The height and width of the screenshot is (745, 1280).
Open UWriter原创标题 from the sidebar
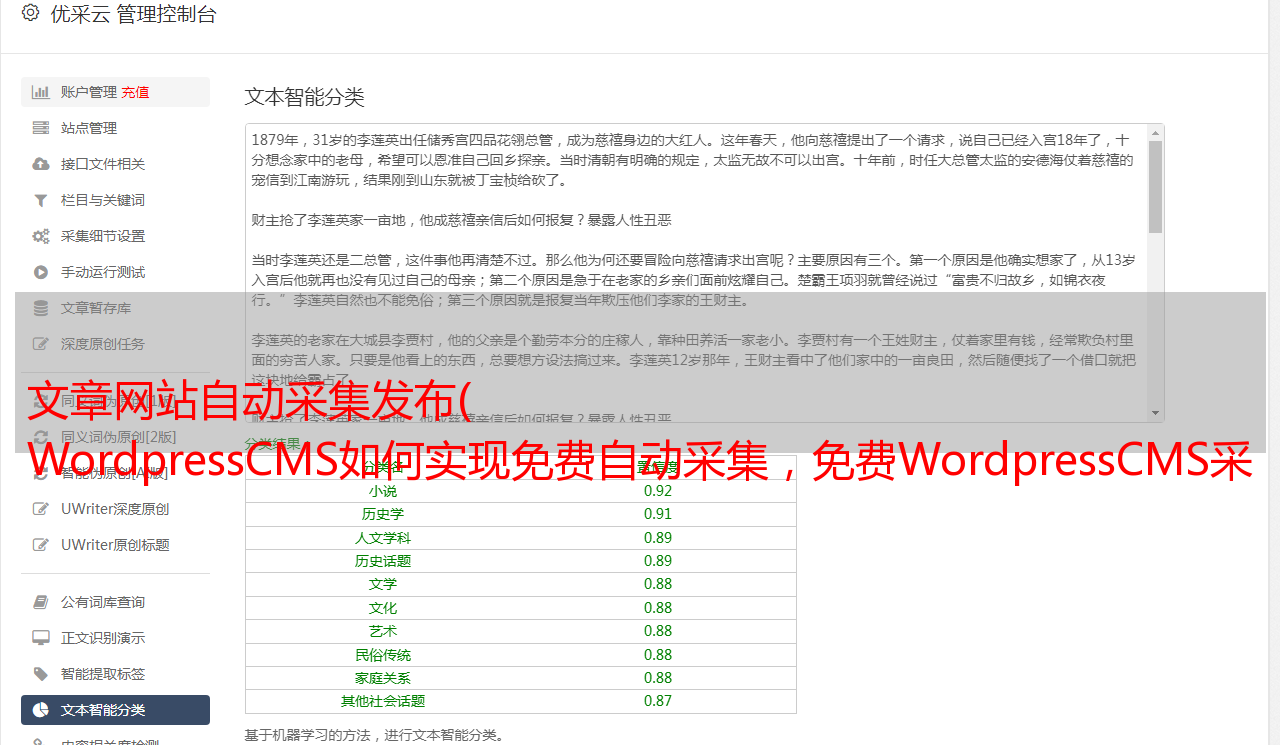[115, 545]
